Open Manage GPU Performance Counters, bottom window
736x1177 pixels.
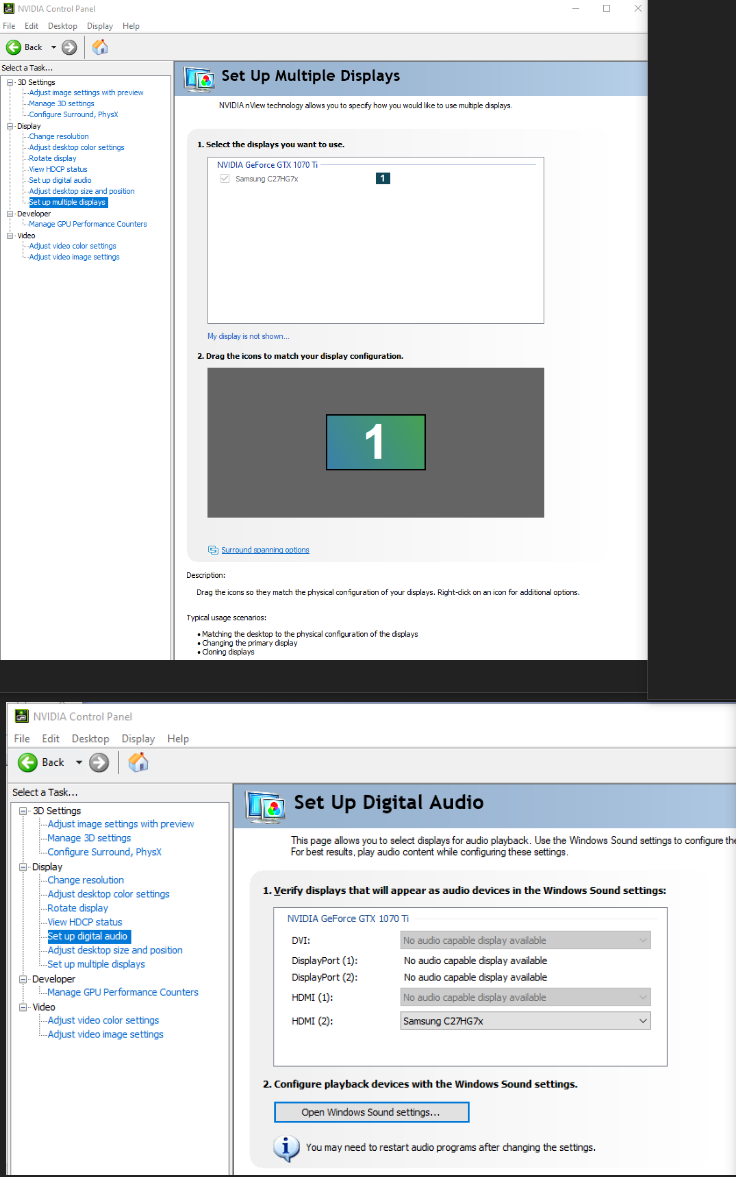click(123, 992)
